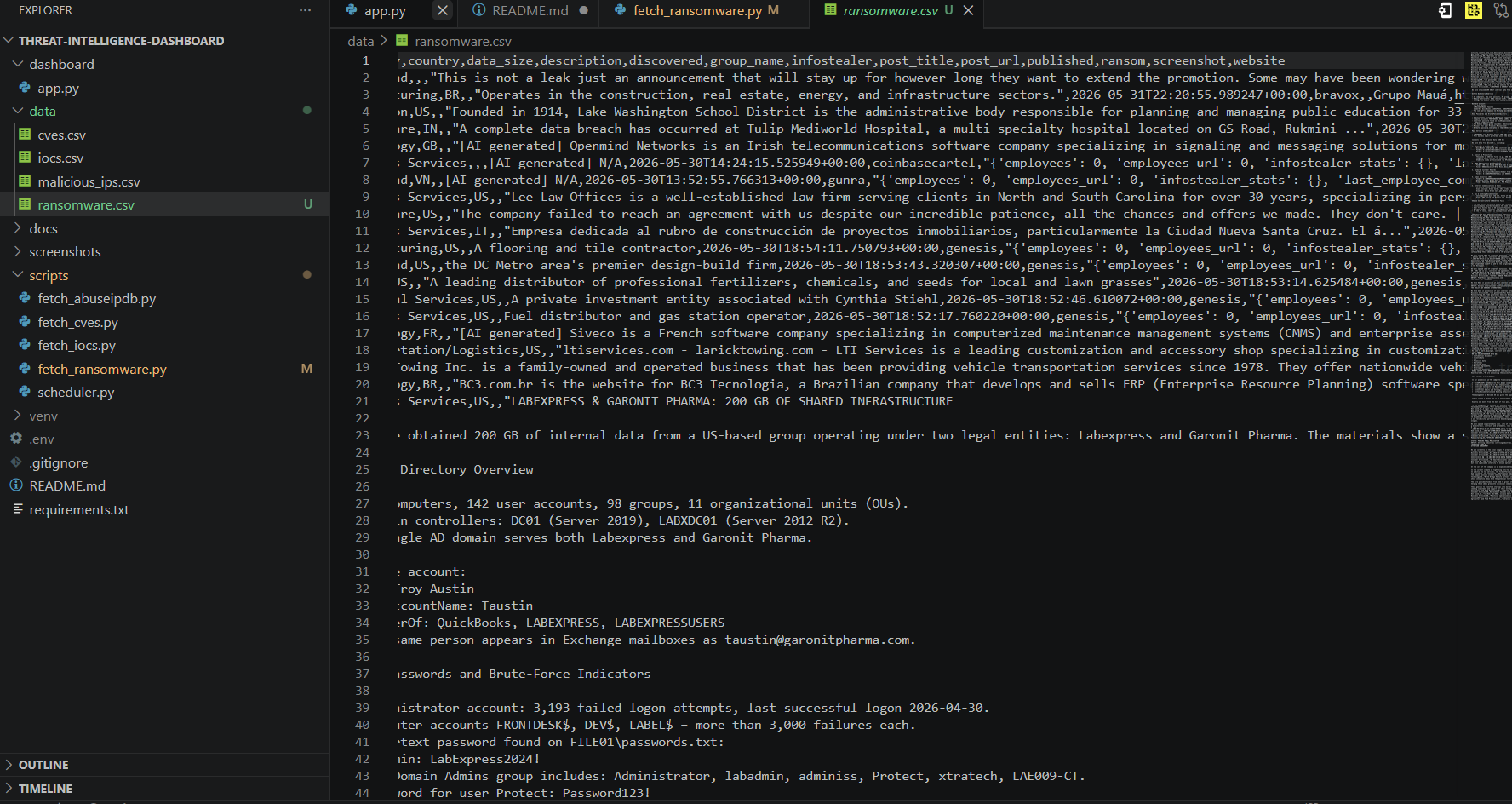1512x804 pixels.
Task: Click line number 44 in the gutter
Action: tap(363, 793)
